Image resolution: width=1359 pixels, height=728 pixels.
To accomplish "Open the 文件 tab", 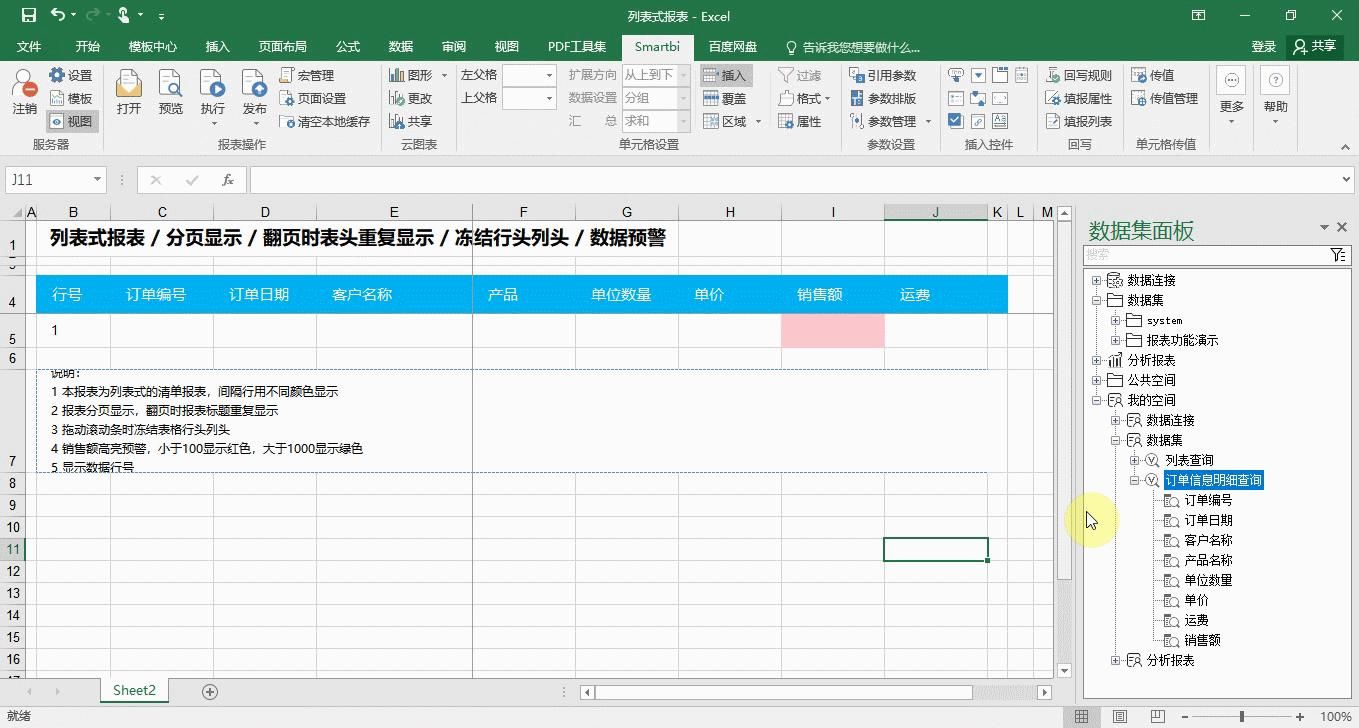I will tap(29, 47).
